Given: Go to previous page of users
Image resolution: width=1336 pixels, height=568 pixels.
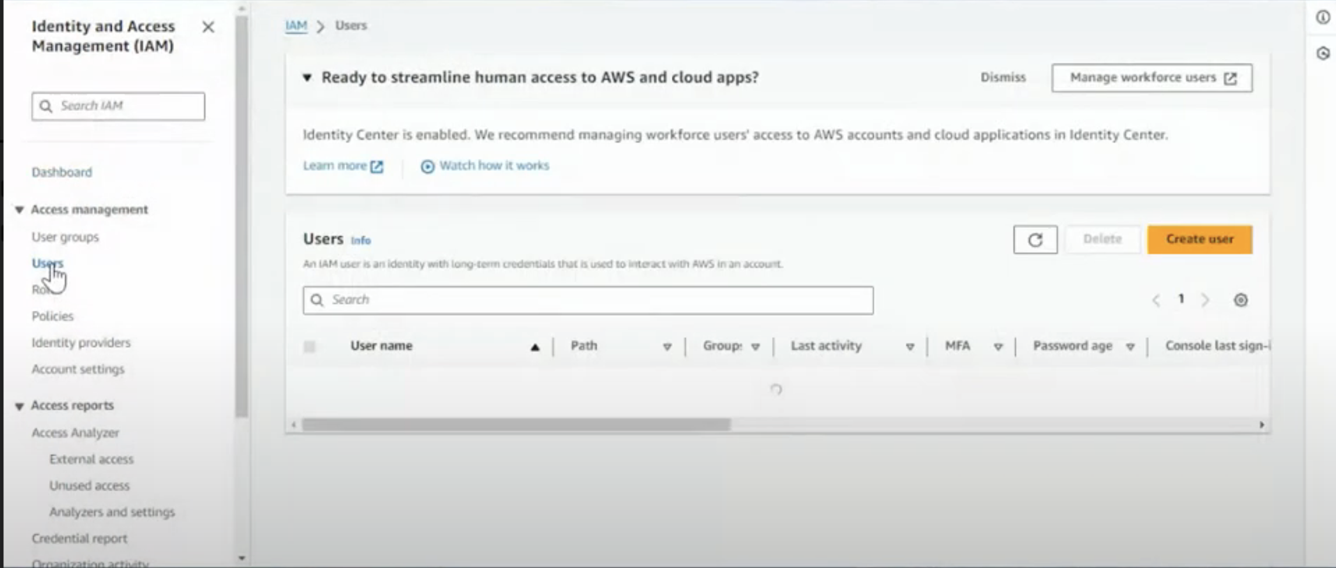Looking at the screenshot, I should pyautogui.click(x=1156, y=300).
